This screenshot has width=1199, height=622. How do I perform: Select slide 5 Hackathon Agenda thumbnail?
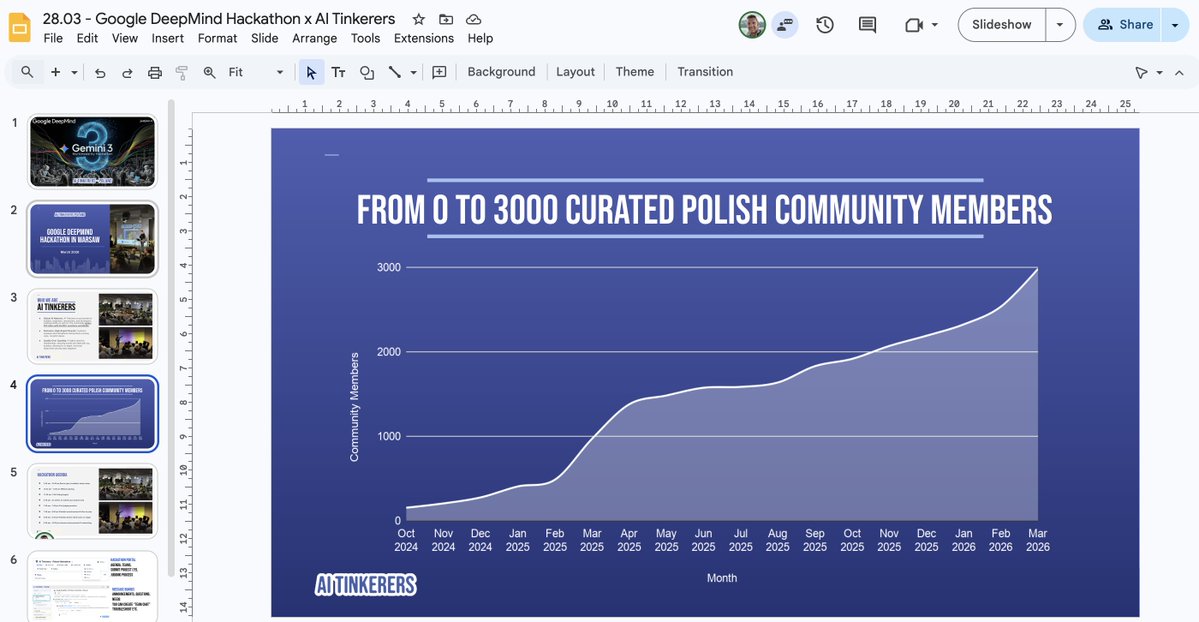coord(93,501)
